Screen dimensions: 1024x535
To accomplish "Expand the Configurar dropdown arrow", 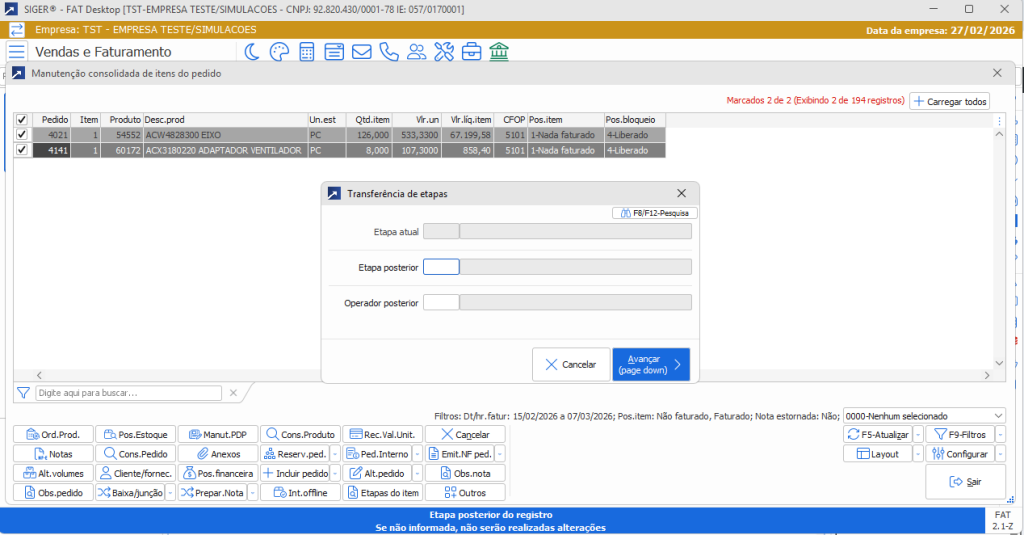I will click(x=1000, y=454).
